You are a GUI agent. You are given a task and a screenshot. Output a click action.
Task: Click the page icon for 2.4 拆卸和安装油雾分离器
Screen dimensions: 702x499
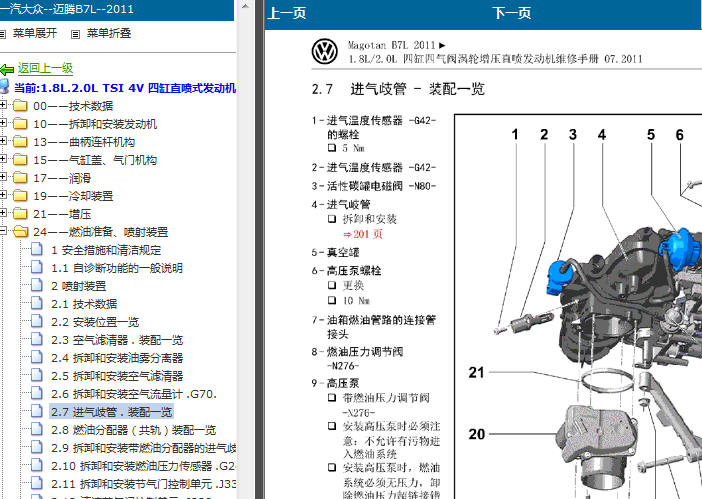[x=37, y=357]
